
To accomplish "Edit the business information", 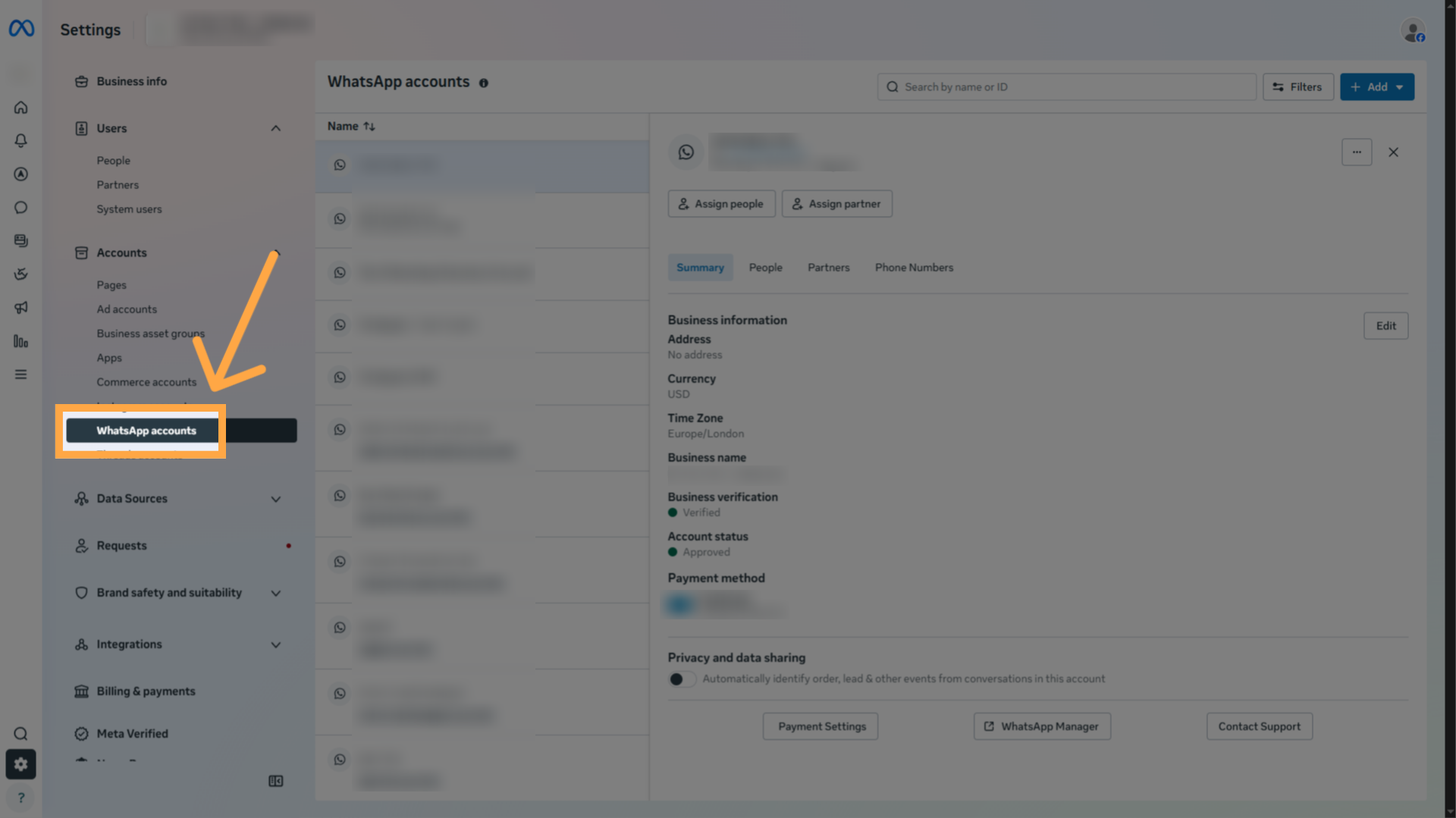I will [x=1385, y=326].
